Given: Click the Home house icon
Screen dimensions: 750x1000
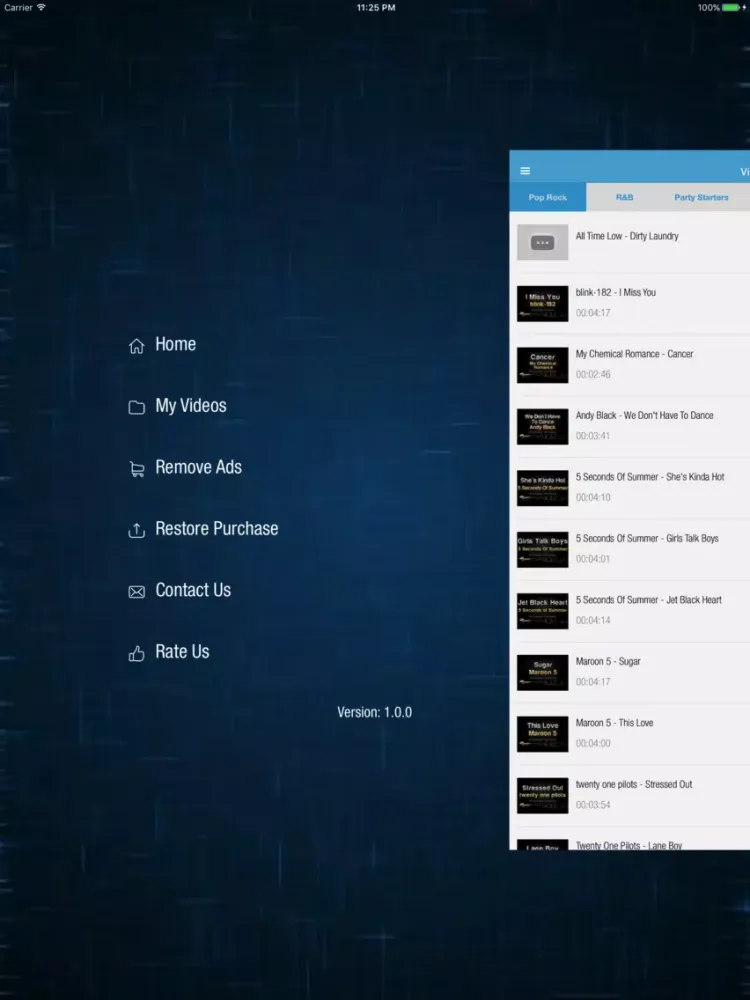Looking at the screenshot, I should click(x=136, y=346).
